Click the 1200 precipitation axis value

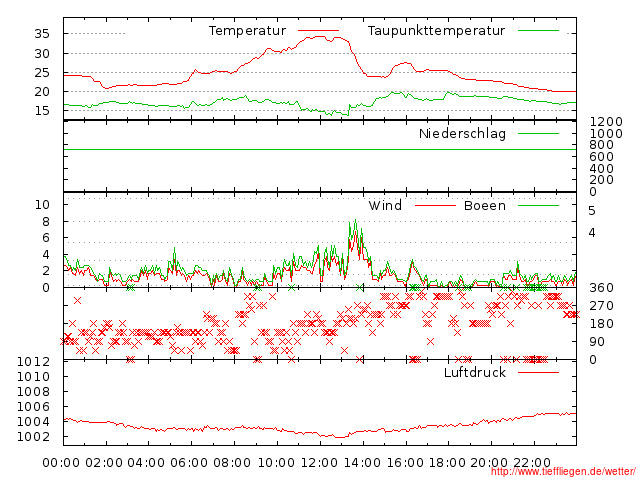(606, 122)
